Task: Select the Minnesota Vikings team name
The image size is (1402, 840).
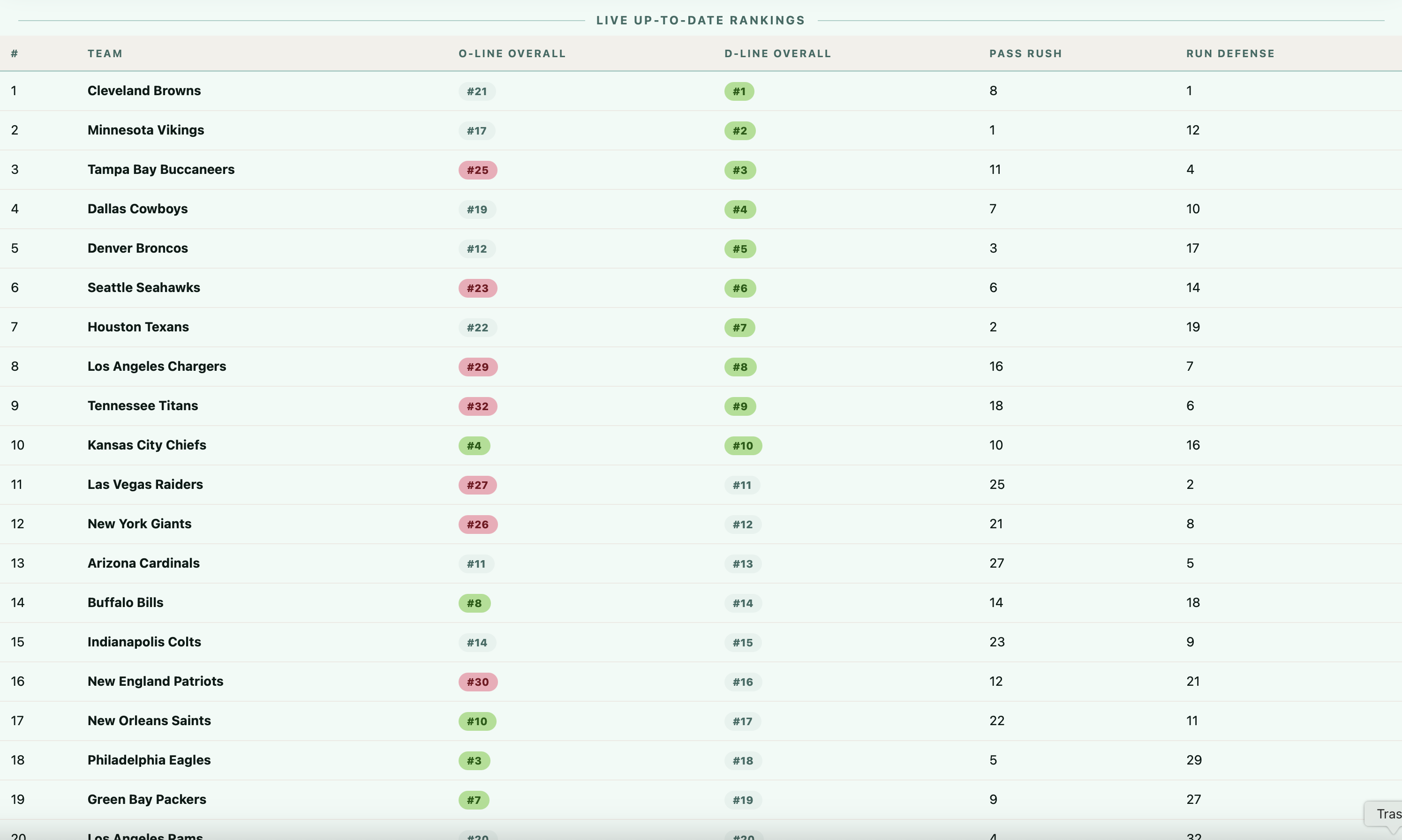Action: click(x=145, y=130)
